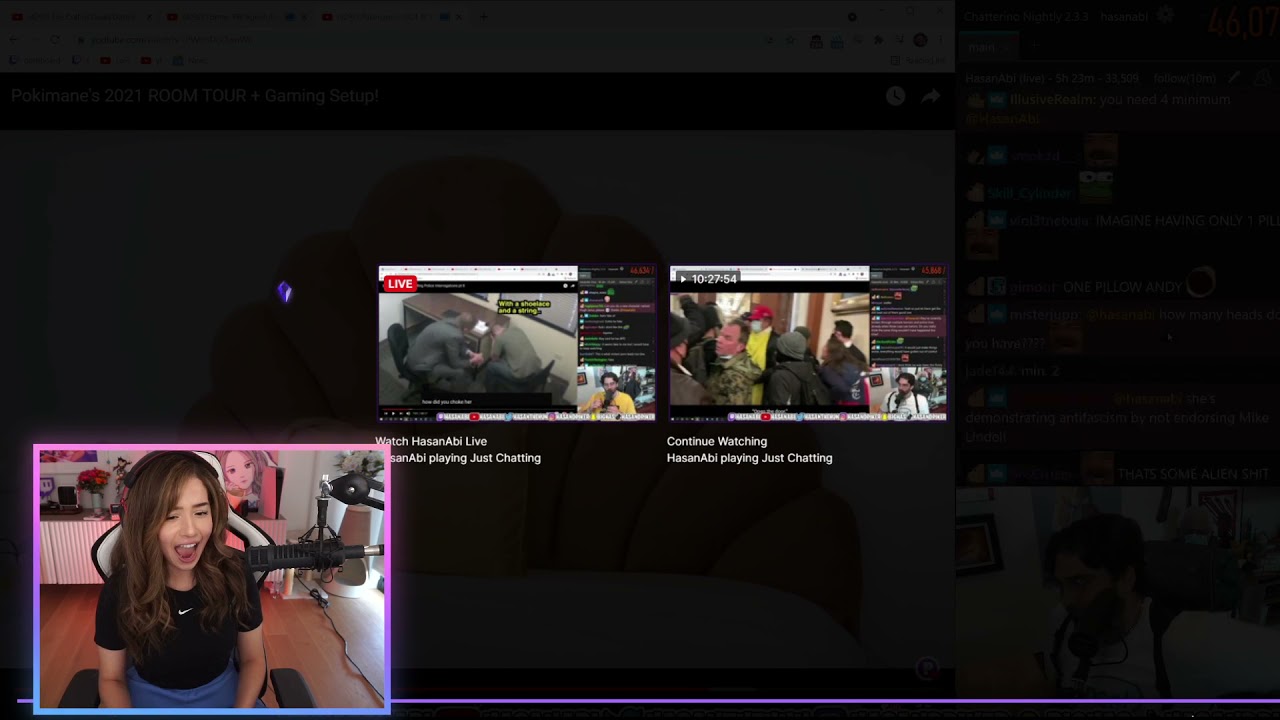Image resolution: width=1280 pixels, height=720 pixels.
Task: Click the 'Watch HasanAbi Live' label
Action: 431,441
